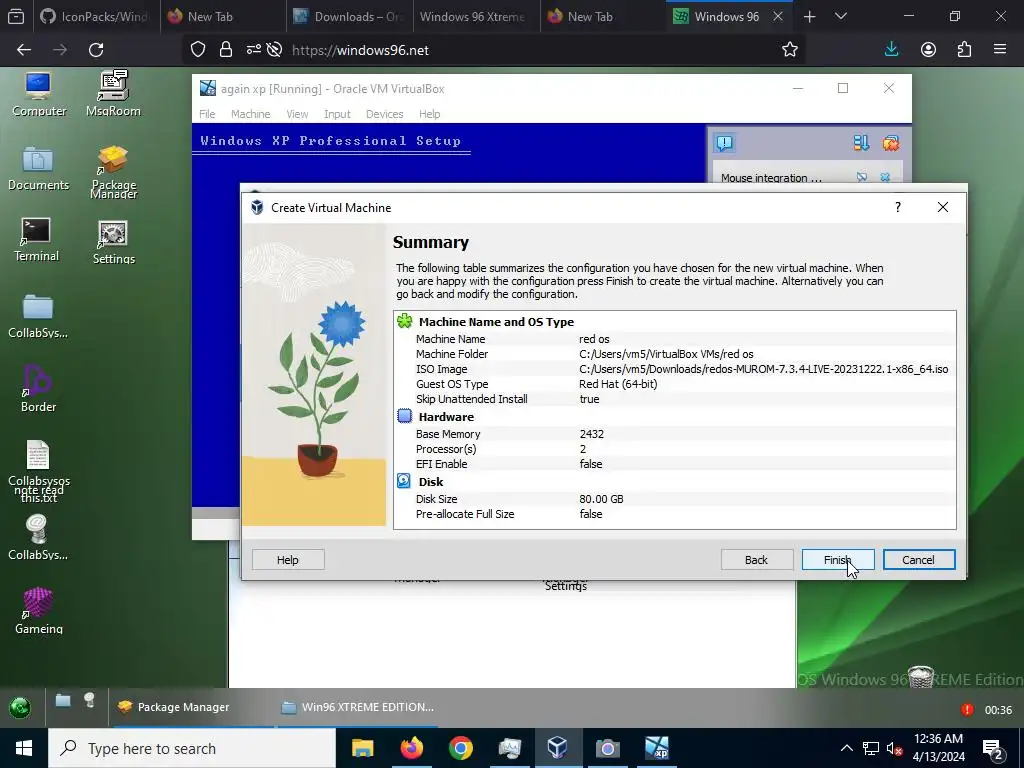Click the red alert tray icon
This screenshot has height=768, width=1024.
tap(967, 709)
